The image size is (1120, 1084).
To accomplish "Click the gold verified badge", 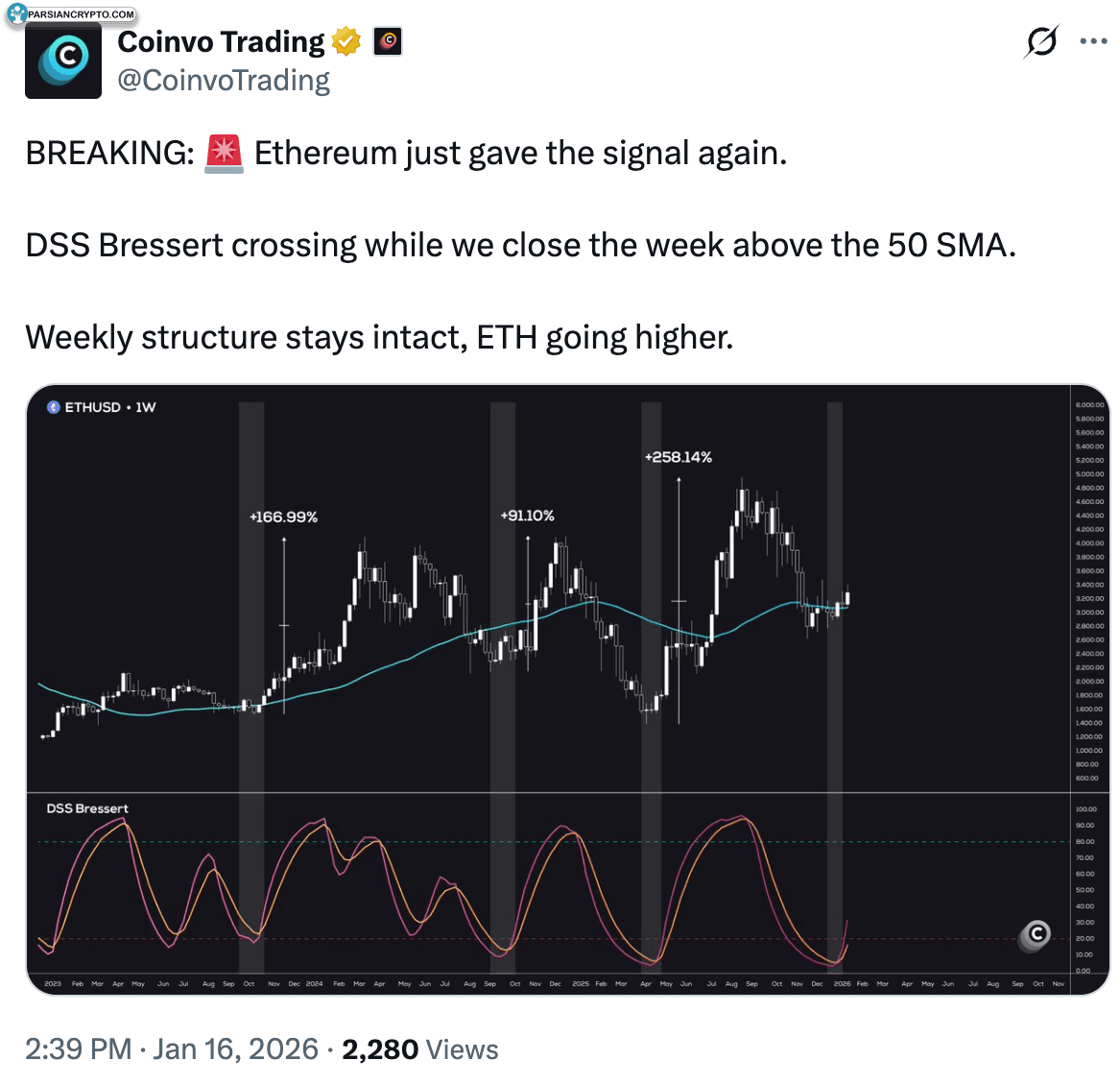I will (x=346, y=41).
